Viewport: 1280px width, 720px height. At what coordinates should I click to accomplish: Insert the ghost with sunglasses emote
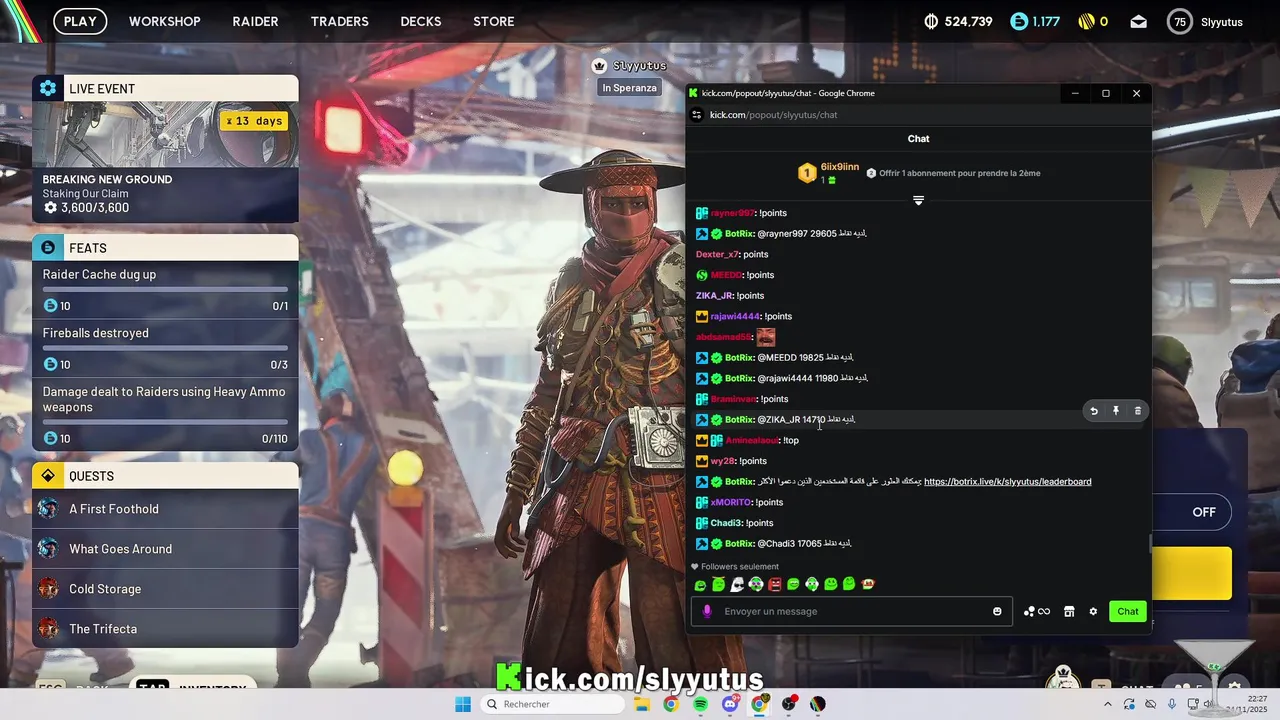click(737, 584)
